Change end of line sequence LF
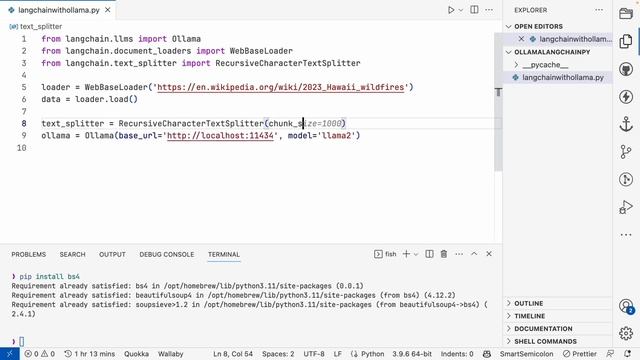The height and width of the screenshot is (360, 640). [x=338, y=354]
